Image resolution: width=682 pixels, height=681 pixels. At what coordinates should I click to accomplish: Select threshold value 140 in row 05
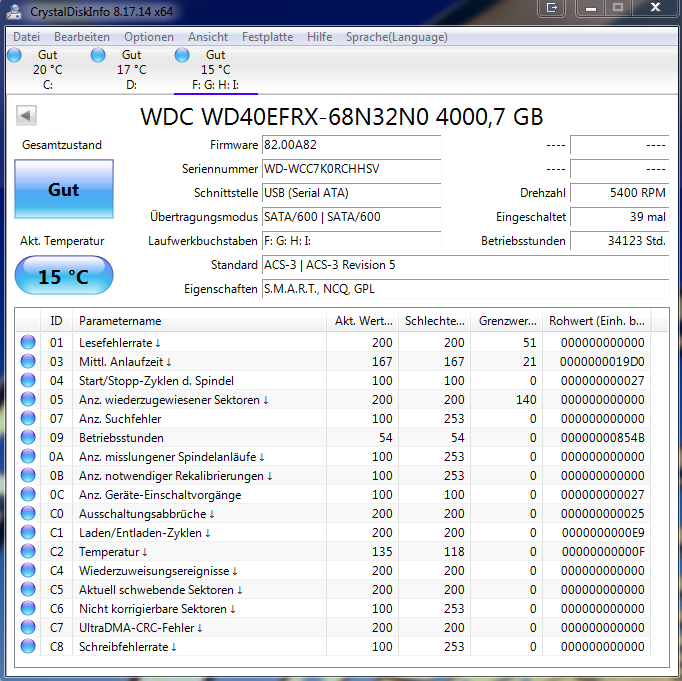[526, 400]
